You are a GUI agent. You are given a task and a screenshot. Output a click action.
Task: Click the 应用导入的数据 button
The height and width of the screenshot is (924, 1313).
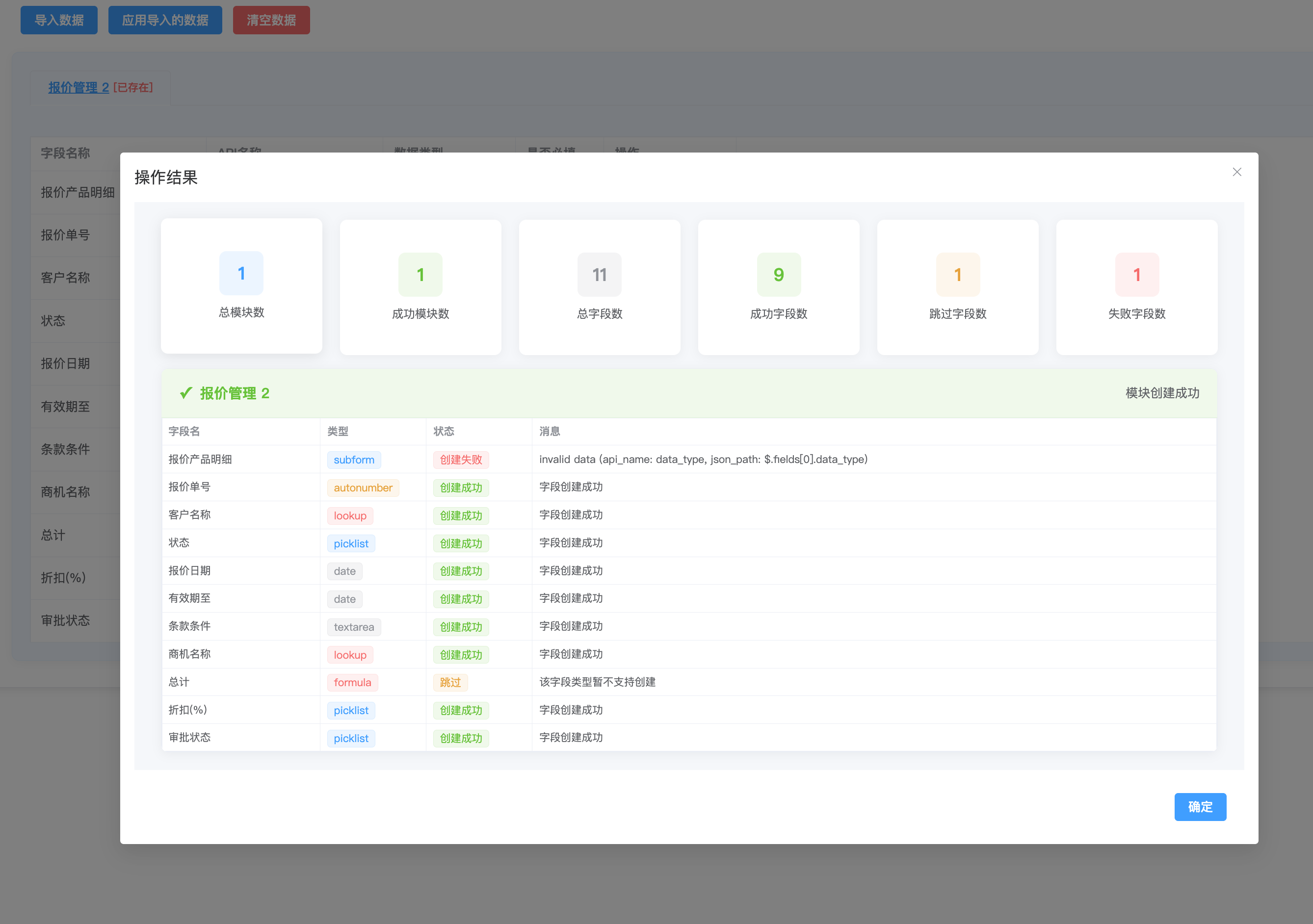point(165,20)
